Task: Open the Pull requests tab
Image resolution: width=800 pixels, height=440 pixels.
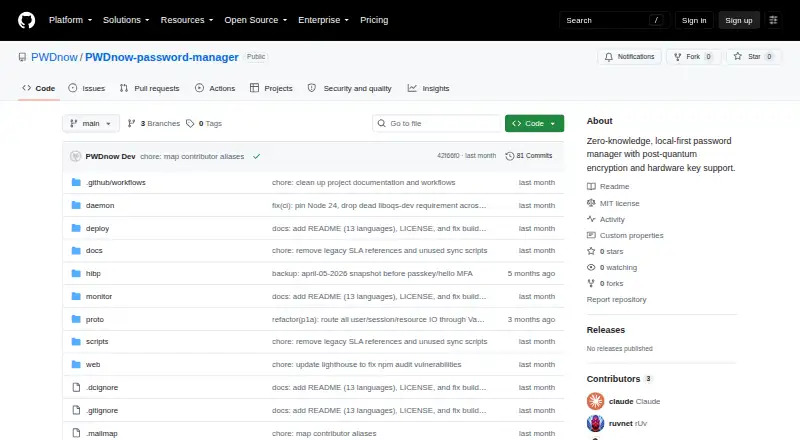Action: (x=149, y=88)
